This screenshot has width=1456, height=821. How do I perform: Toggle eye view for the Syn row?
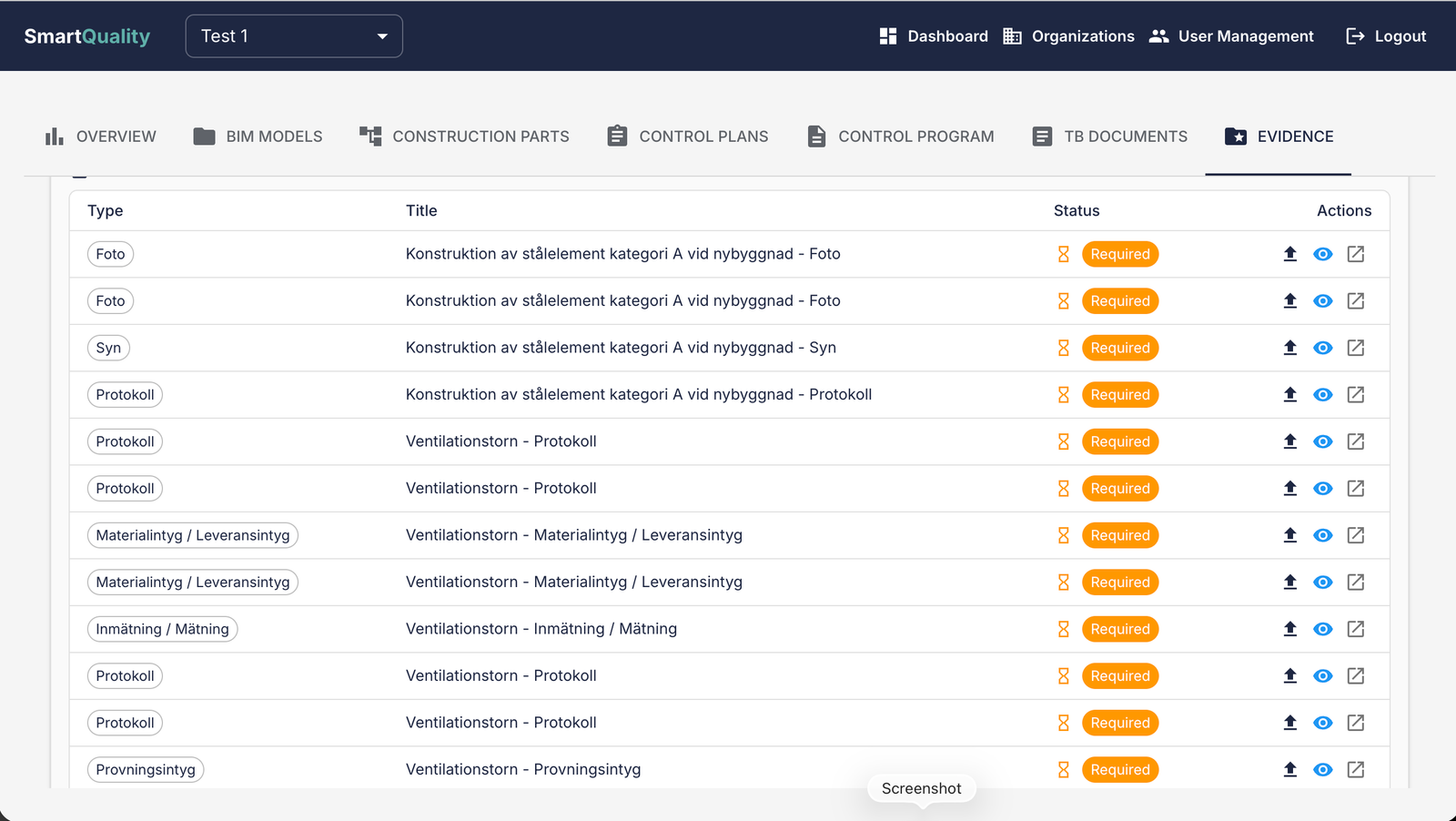coord(1323,348)
